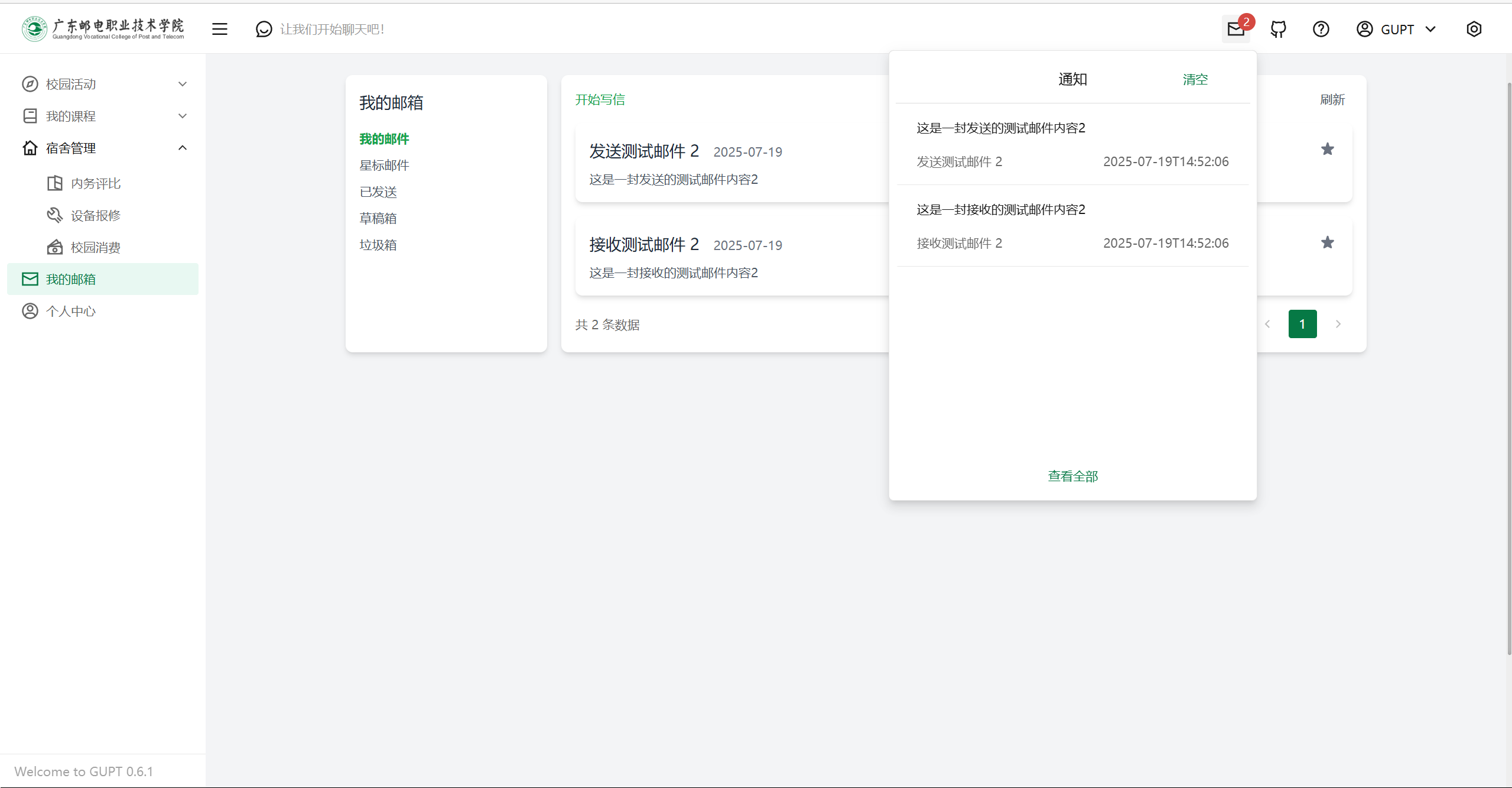Image resolution: width=1512 pixels, height=788 pixels.
Task: Select 星标邮件 mailbox folder
Action: (x=384, y=166)
